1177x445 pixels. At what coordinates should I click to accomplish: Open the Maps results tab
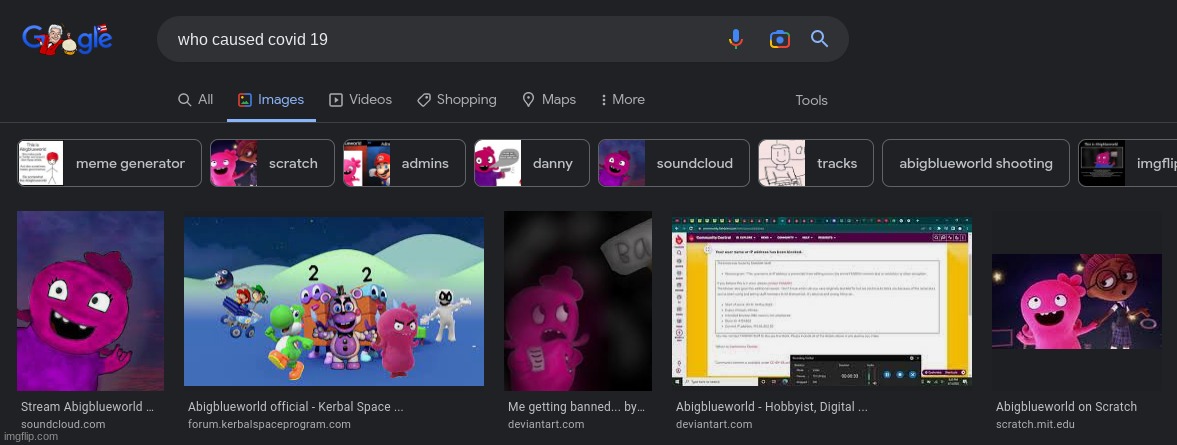[x=549, y=100]
